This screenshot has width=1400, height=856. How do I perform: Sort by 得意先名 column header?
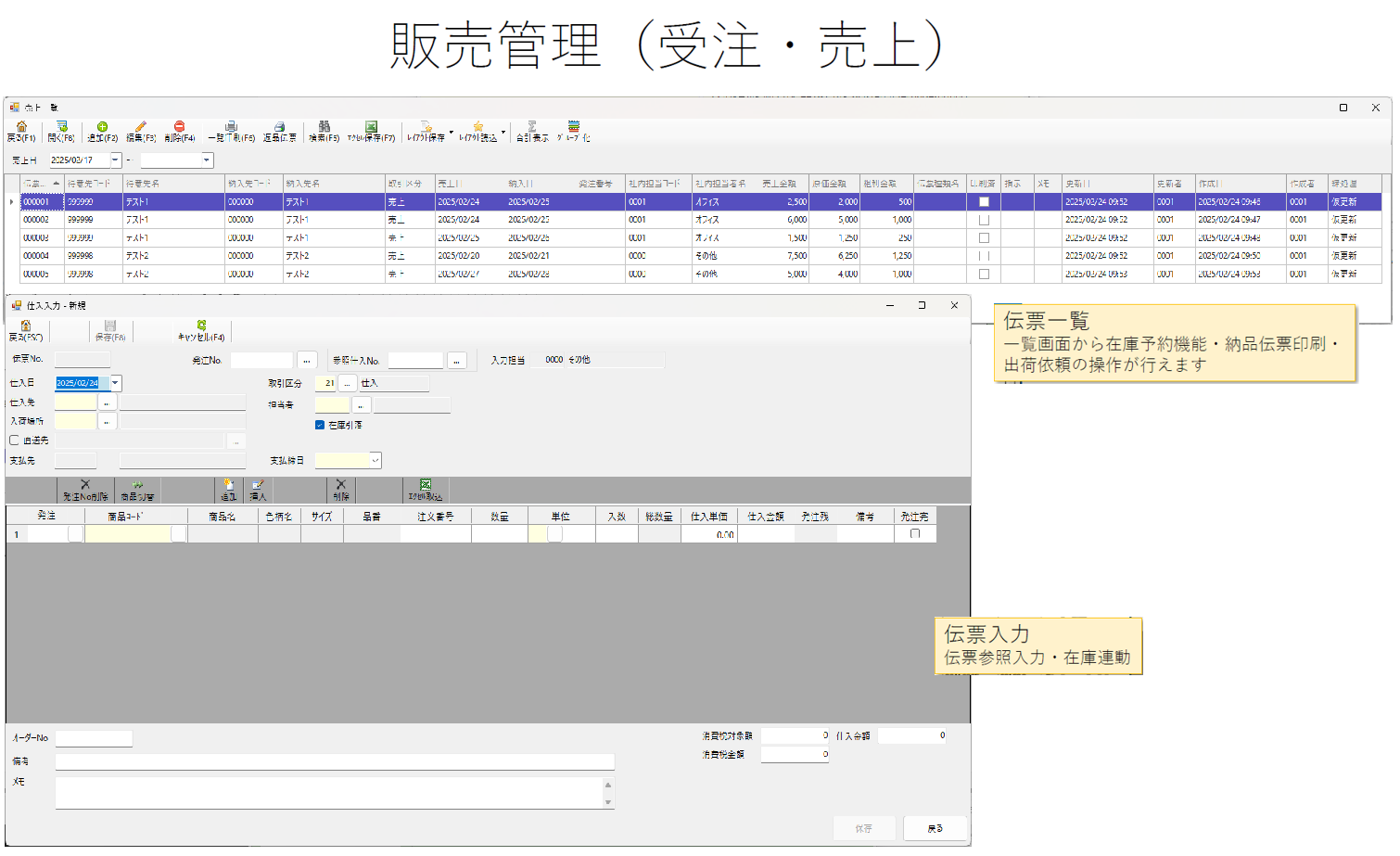click(172, 184)
